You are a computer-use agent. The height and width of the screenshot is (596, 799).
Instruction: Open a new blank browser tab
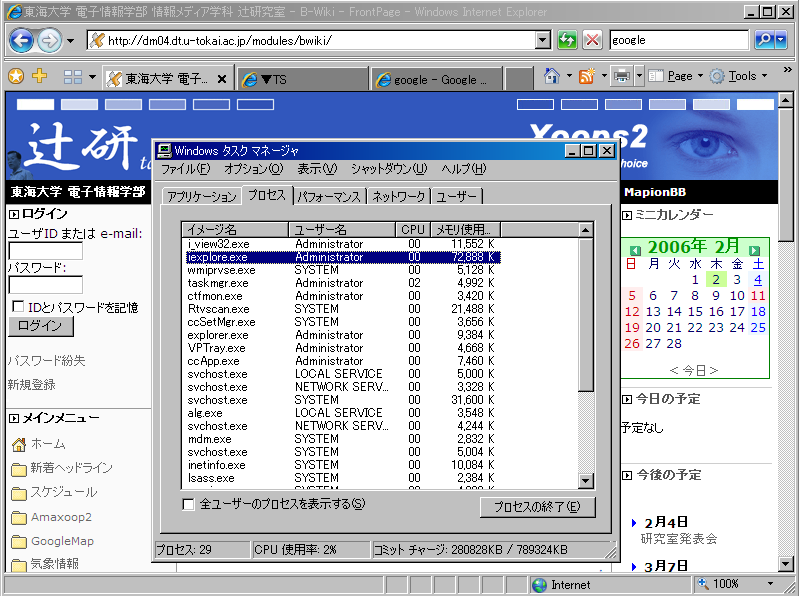[x=519, y=79]
